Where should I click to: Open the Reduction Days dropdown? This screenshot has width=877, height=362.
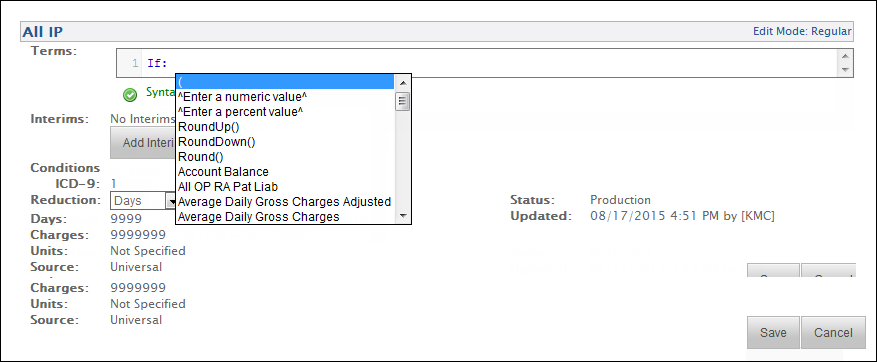[x=143, y=200]
